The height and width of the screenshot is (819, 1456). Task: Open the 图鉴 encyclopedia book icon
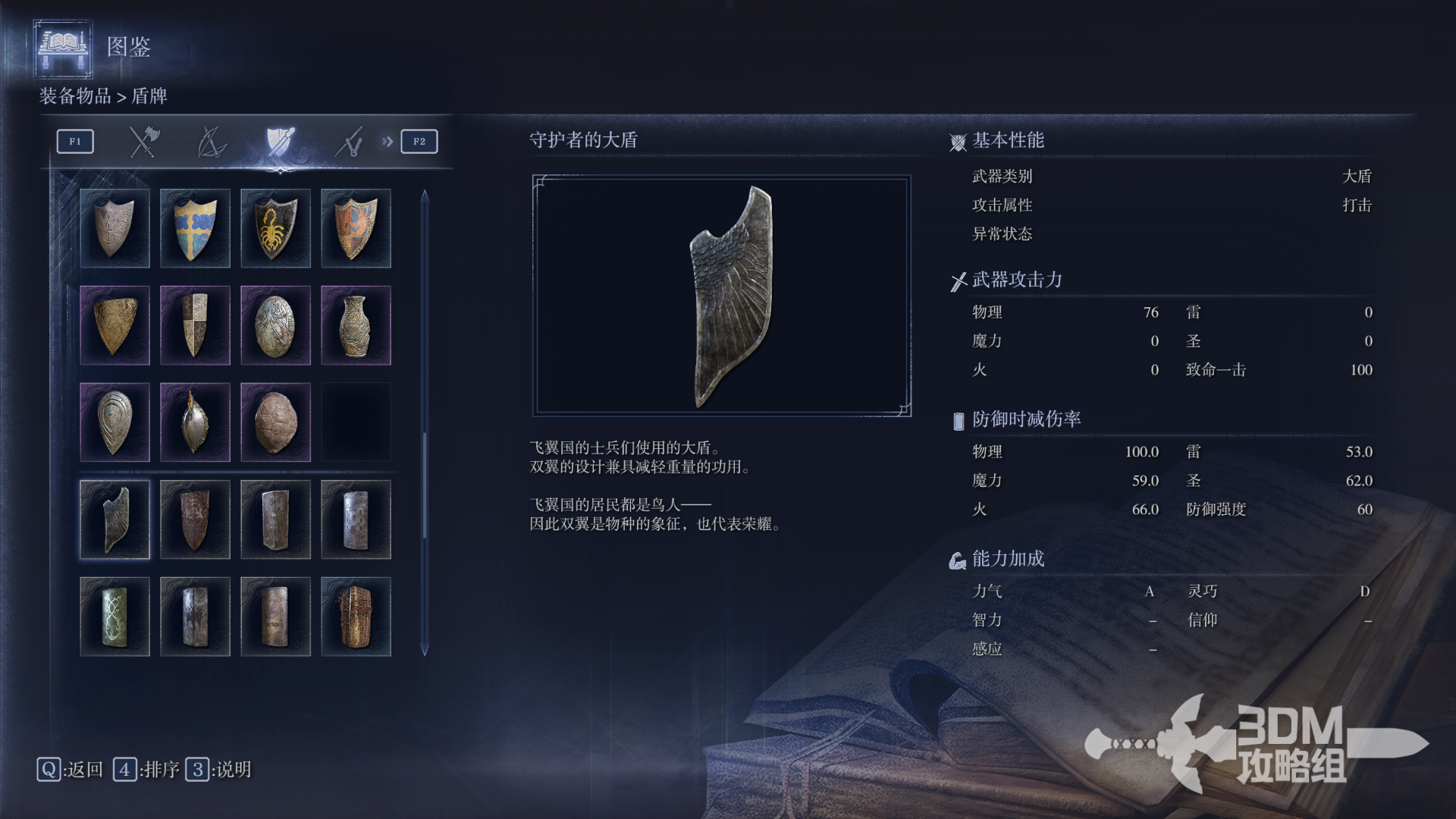coord(63,49)
